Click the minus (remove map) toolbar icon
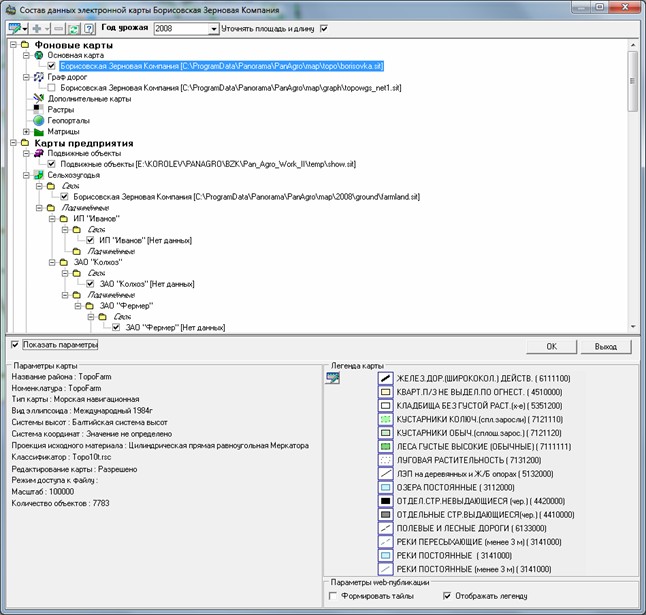This screenshot has width=646, height=615. pyautogui.click(x=57, y=30)
